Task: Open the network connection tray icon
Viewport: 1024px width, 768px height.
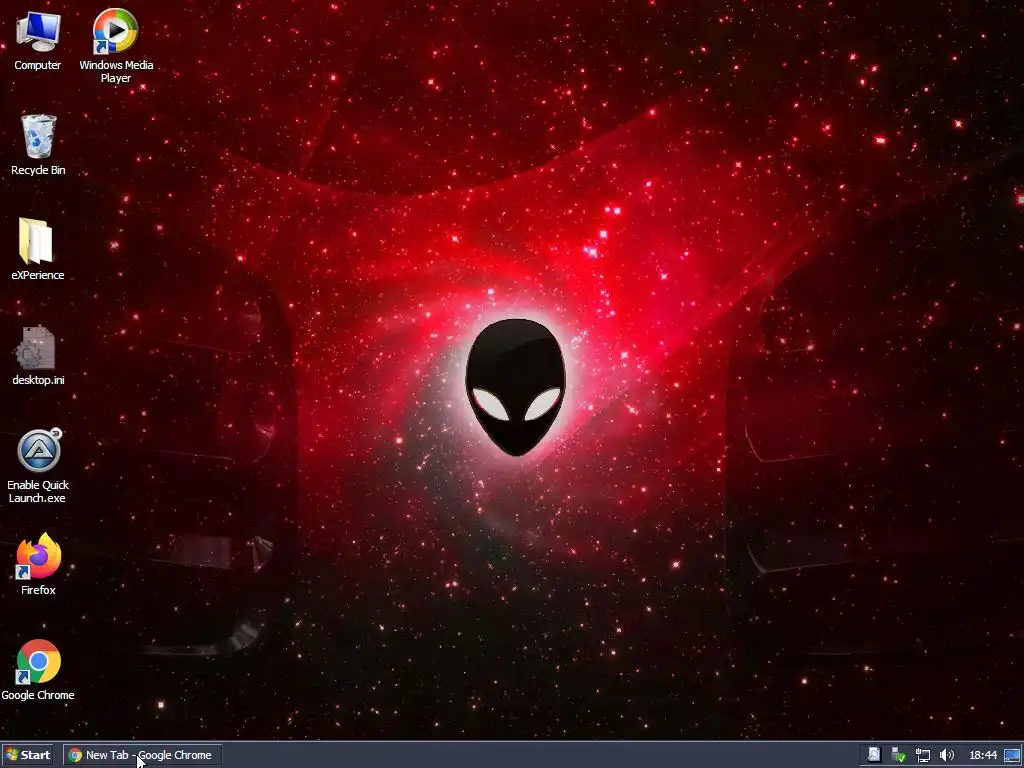Action: [923, 755]
